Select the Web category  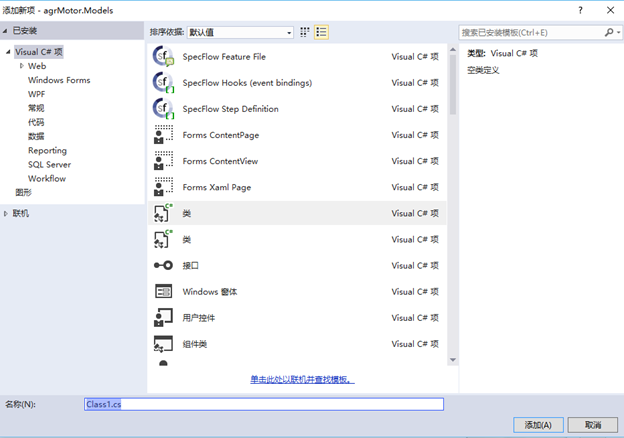coord(37,66)
